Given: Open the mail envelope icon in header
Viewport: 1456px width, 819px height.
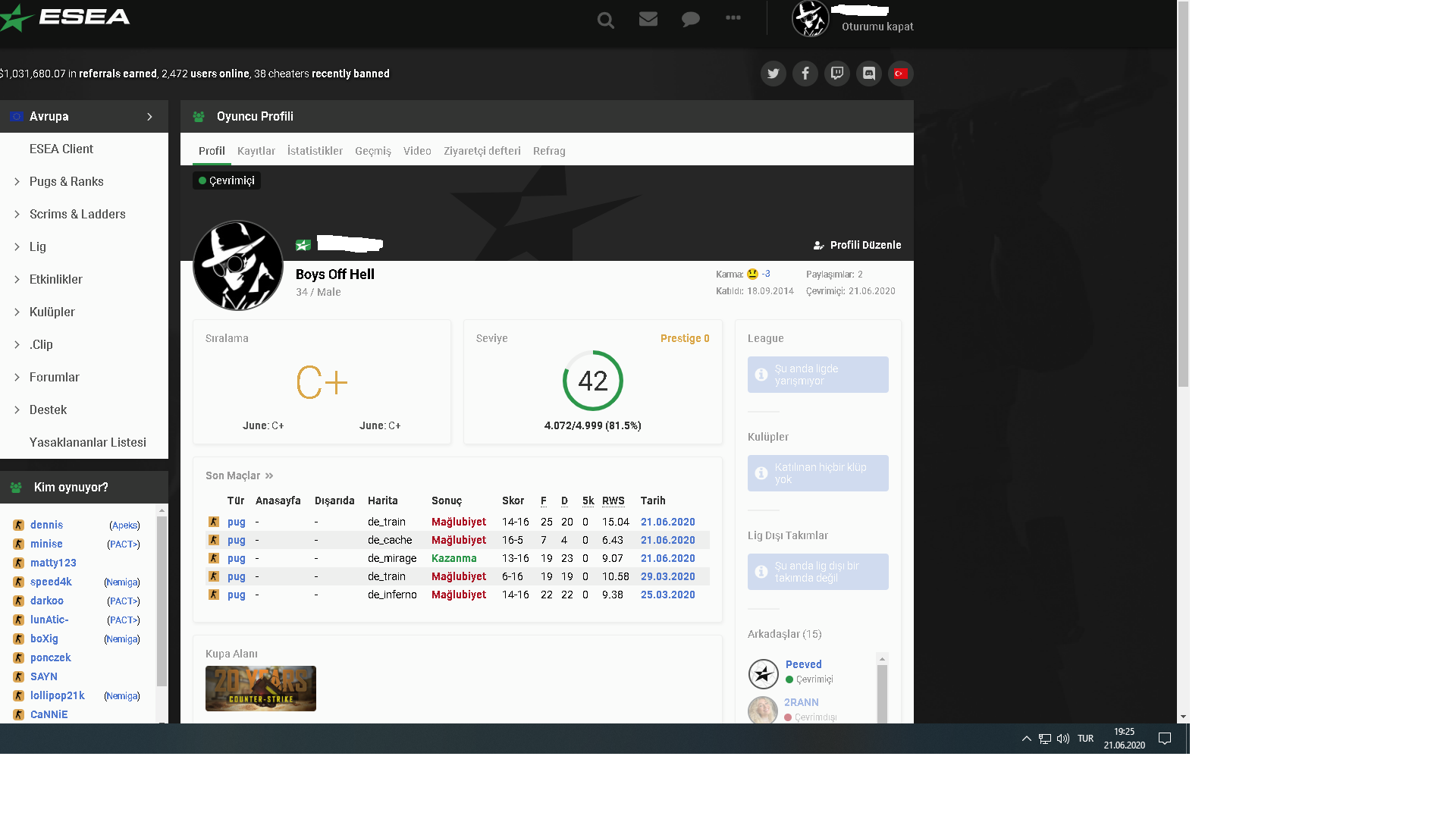Looking at the screenshot, I should [x=648, y=19].
